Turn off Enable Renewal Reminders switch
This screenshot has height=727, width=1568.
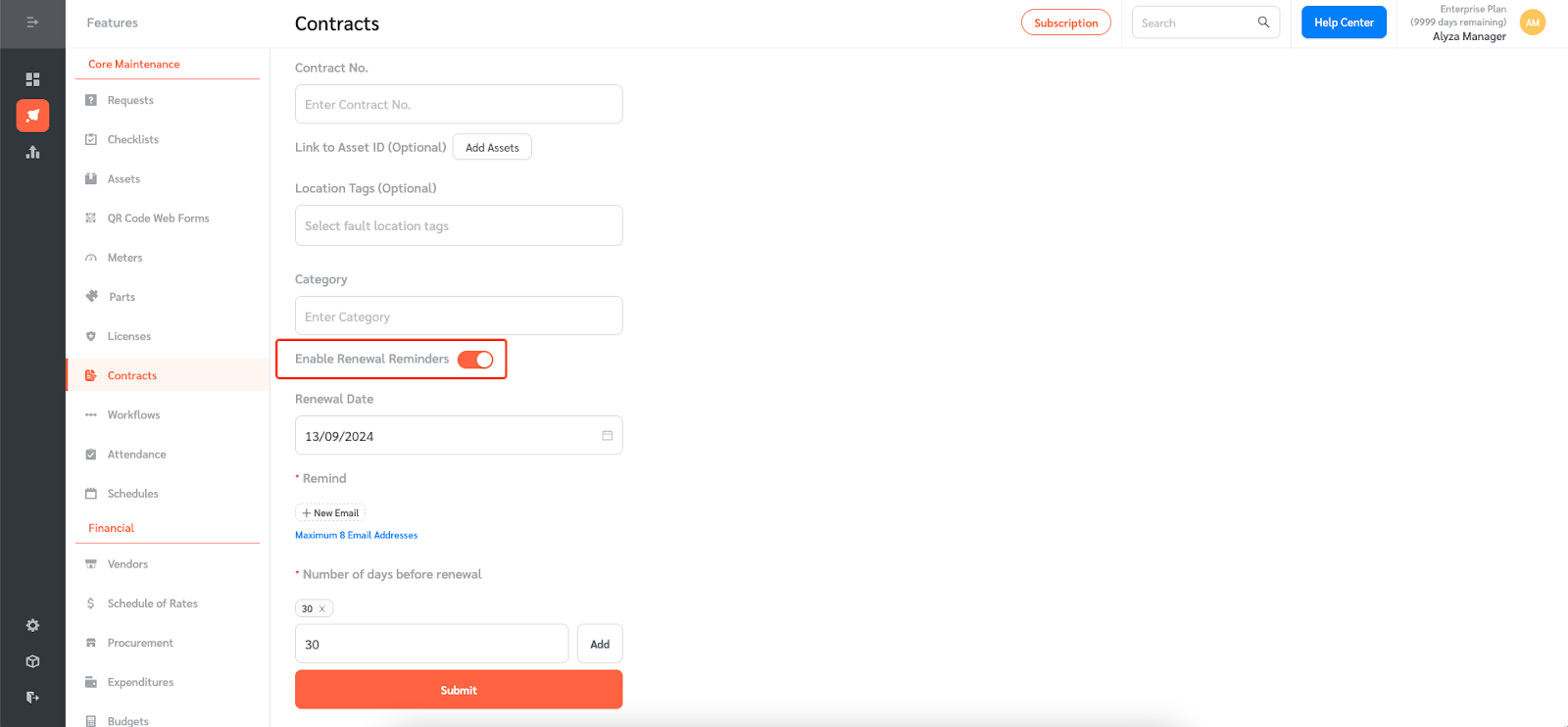[475, 360]
